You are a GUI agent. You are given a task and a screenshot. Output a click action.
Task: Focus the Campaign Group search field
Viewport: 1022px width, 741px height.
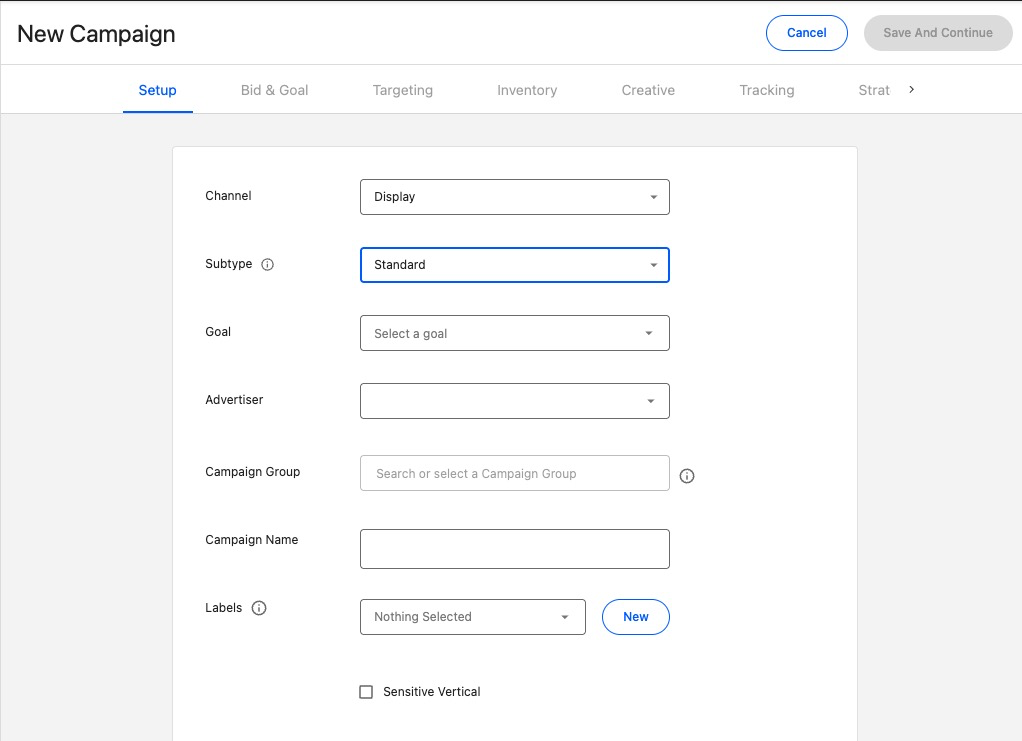(x=514, y=473)
